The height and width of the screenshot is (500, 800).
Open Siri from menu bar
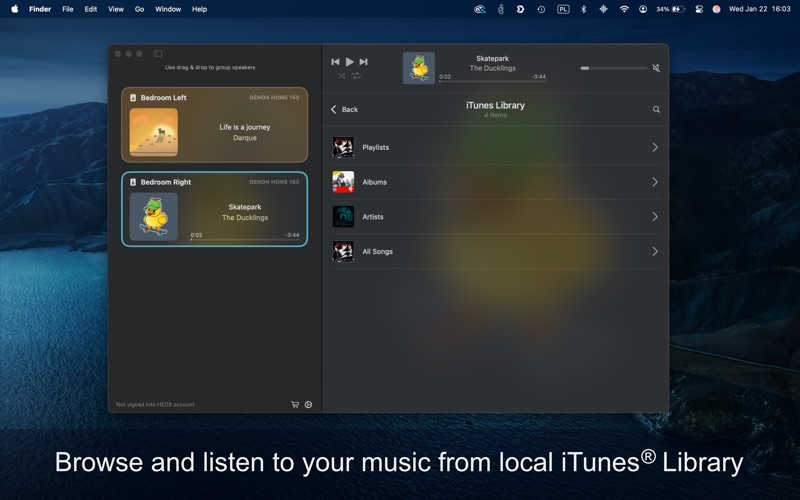click(x=716, y=9)
